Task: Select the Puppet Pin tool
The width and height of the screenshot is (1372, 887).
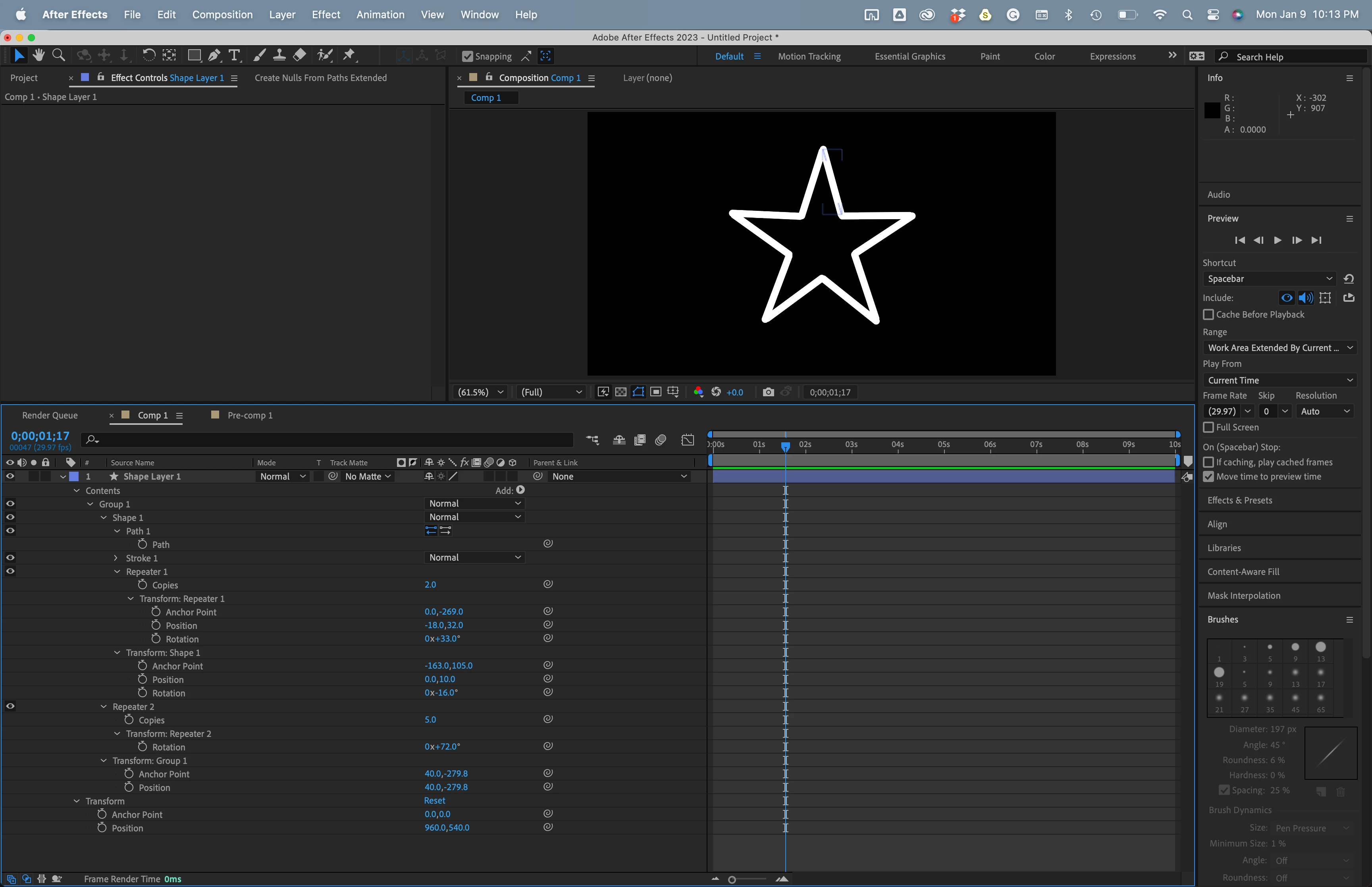Action: (349, 55)
